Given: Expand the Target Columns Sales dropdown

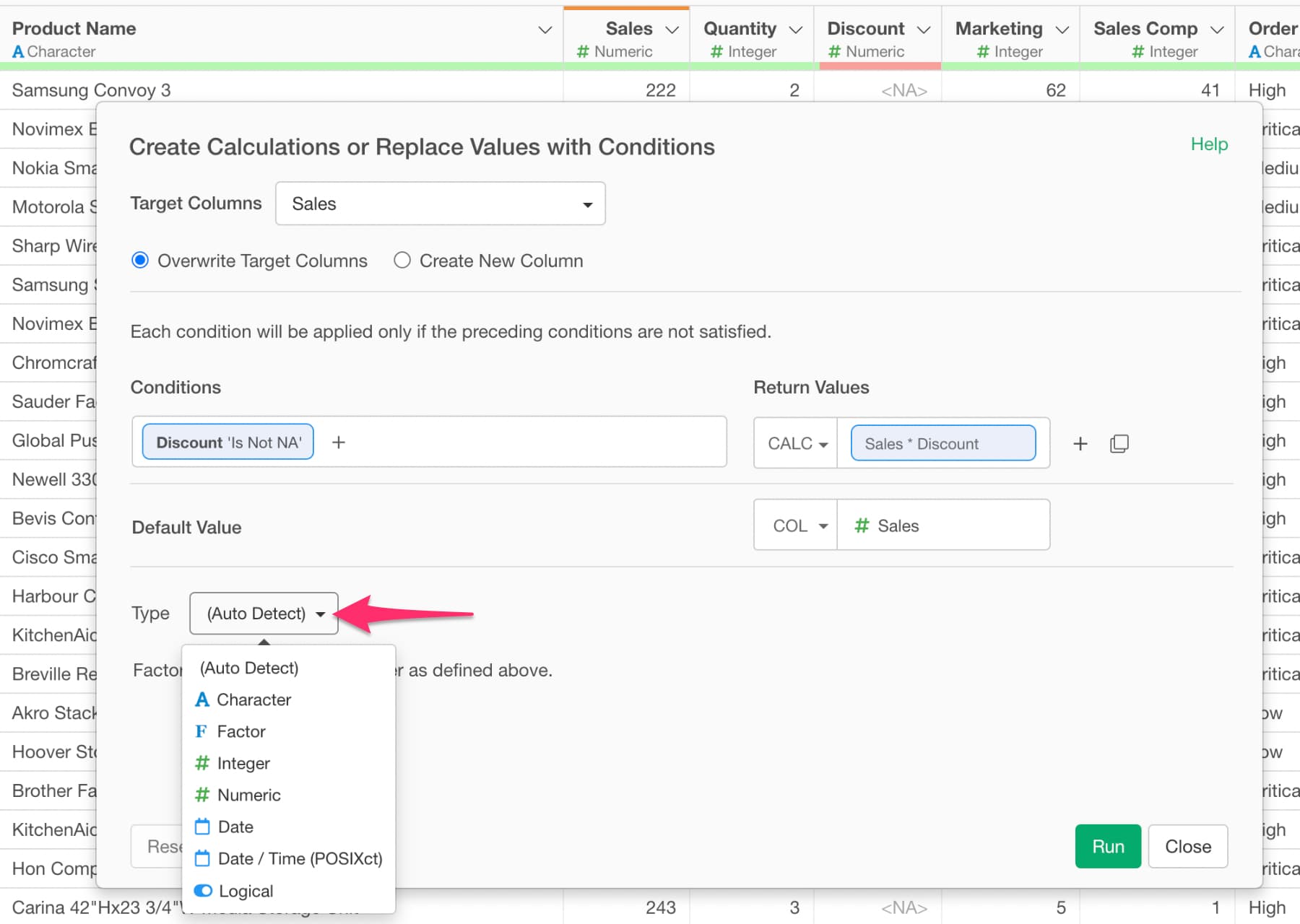Looking at the screenshot, I should point(441,204).
